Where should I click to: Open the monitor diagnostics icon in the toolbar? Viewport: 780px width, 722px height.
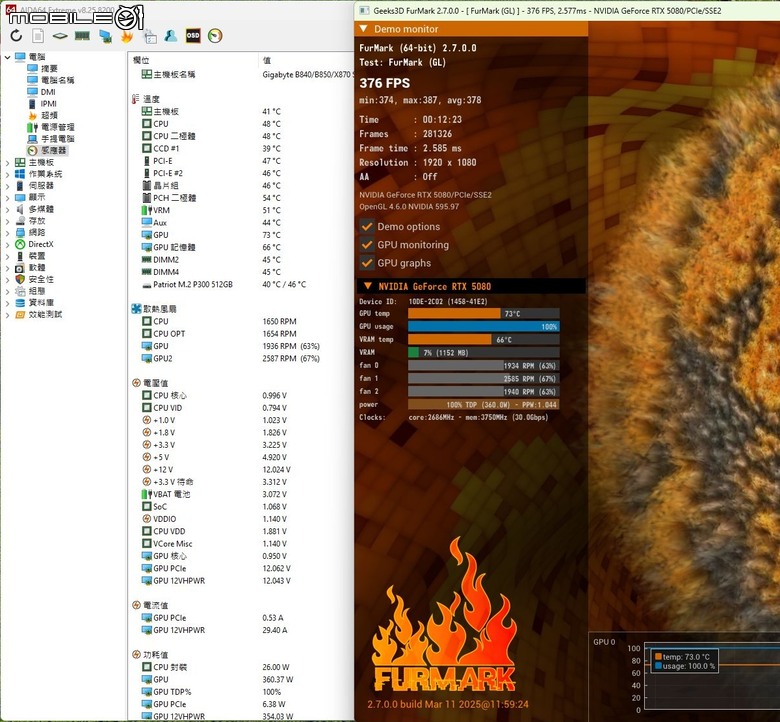[x=105, y=36]
